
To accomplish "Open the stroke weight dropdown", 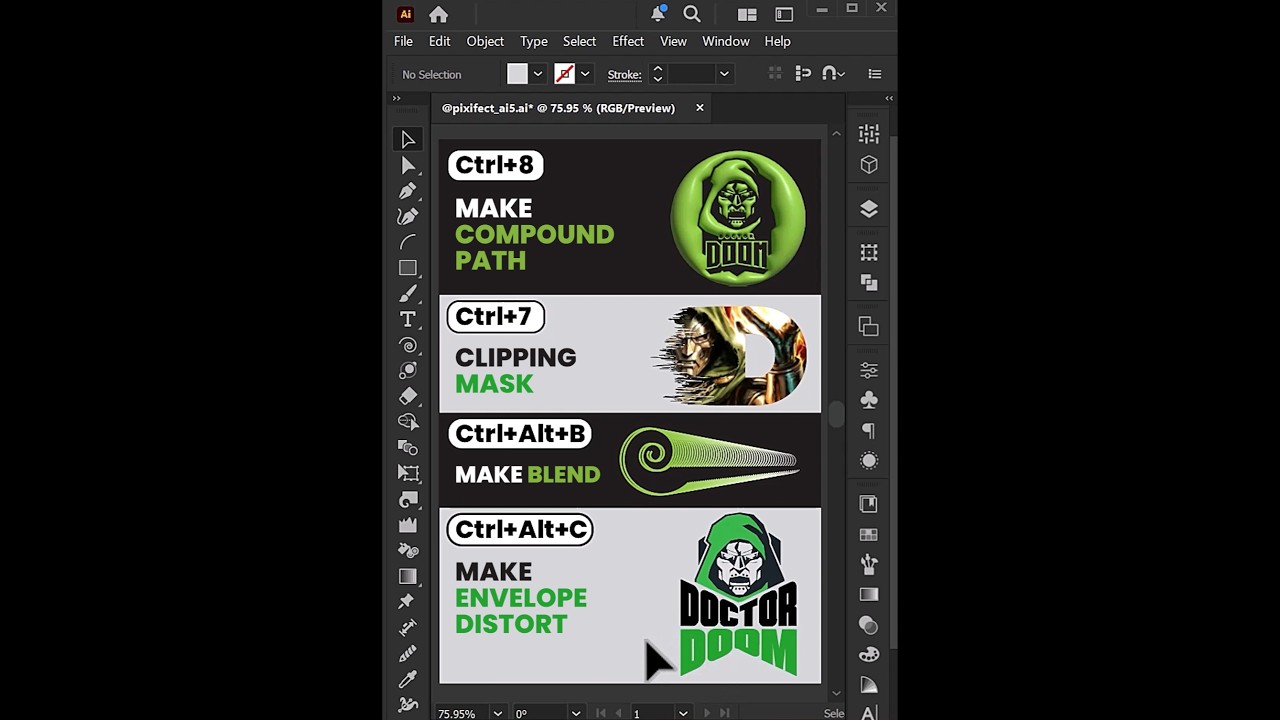I will 724,74.
